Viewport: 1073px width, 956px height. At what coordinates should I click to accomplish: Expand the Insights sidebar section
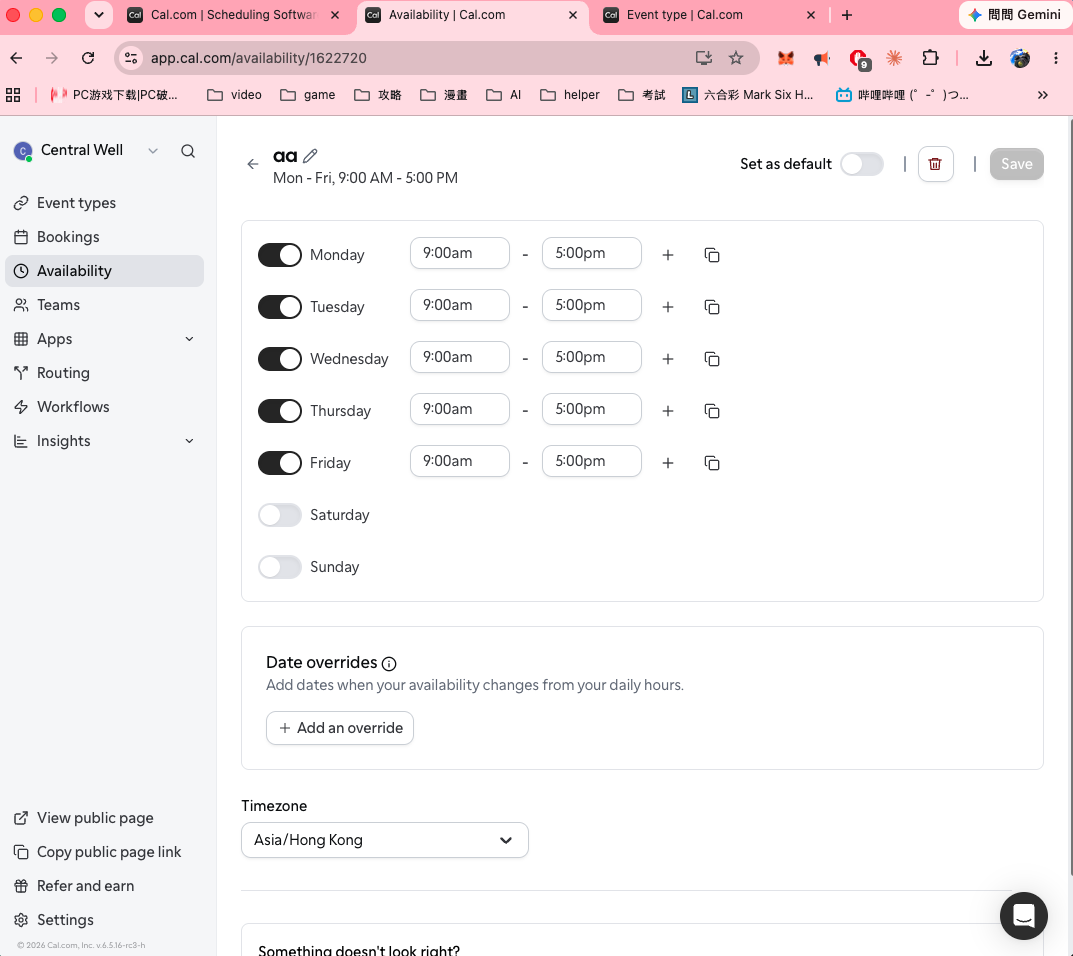(x=190, y=441)
